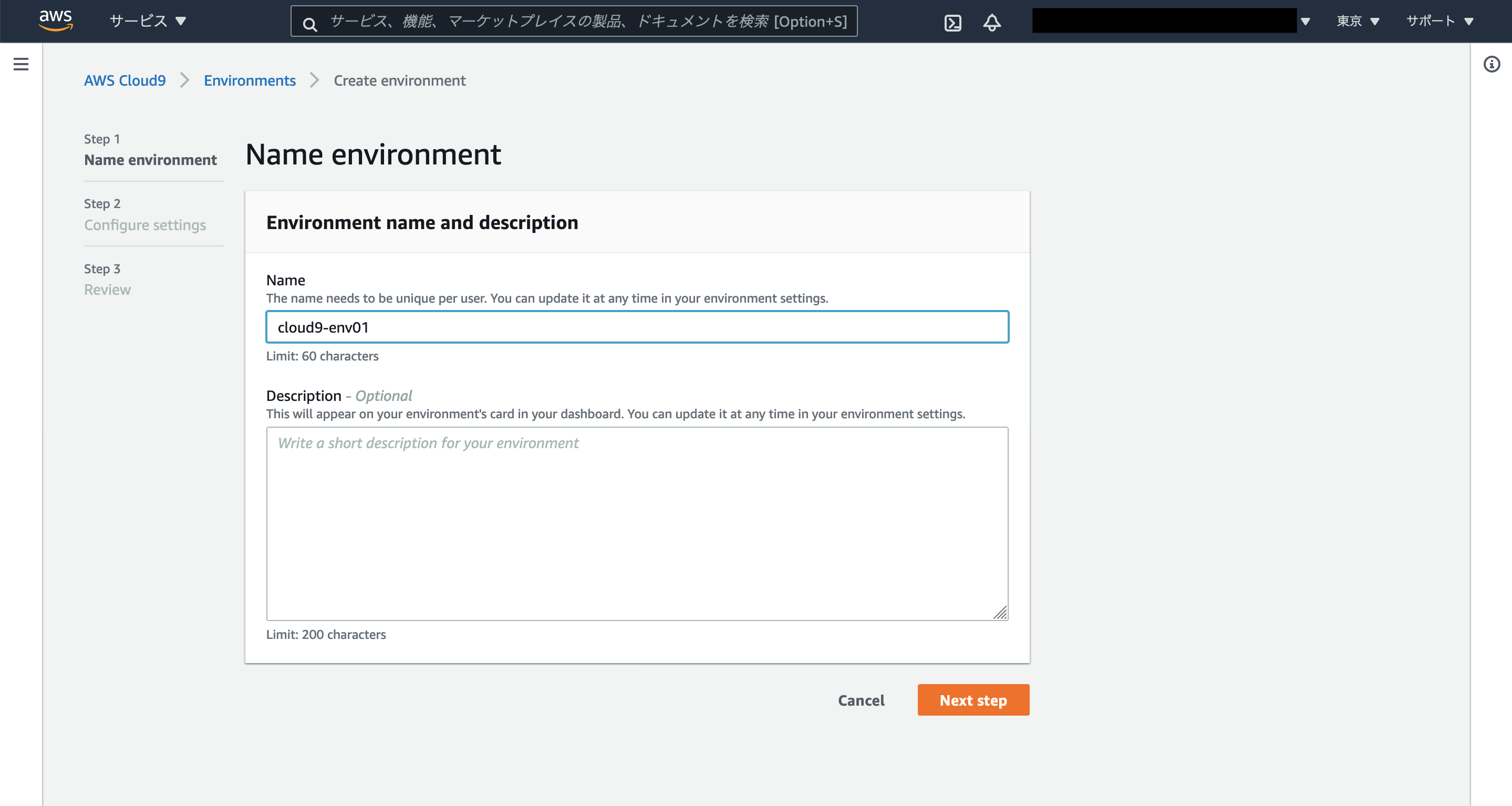This screenshot has height=806, width=1512.
Task: Open the notifications bell icon
Action: tap(992, 22)
